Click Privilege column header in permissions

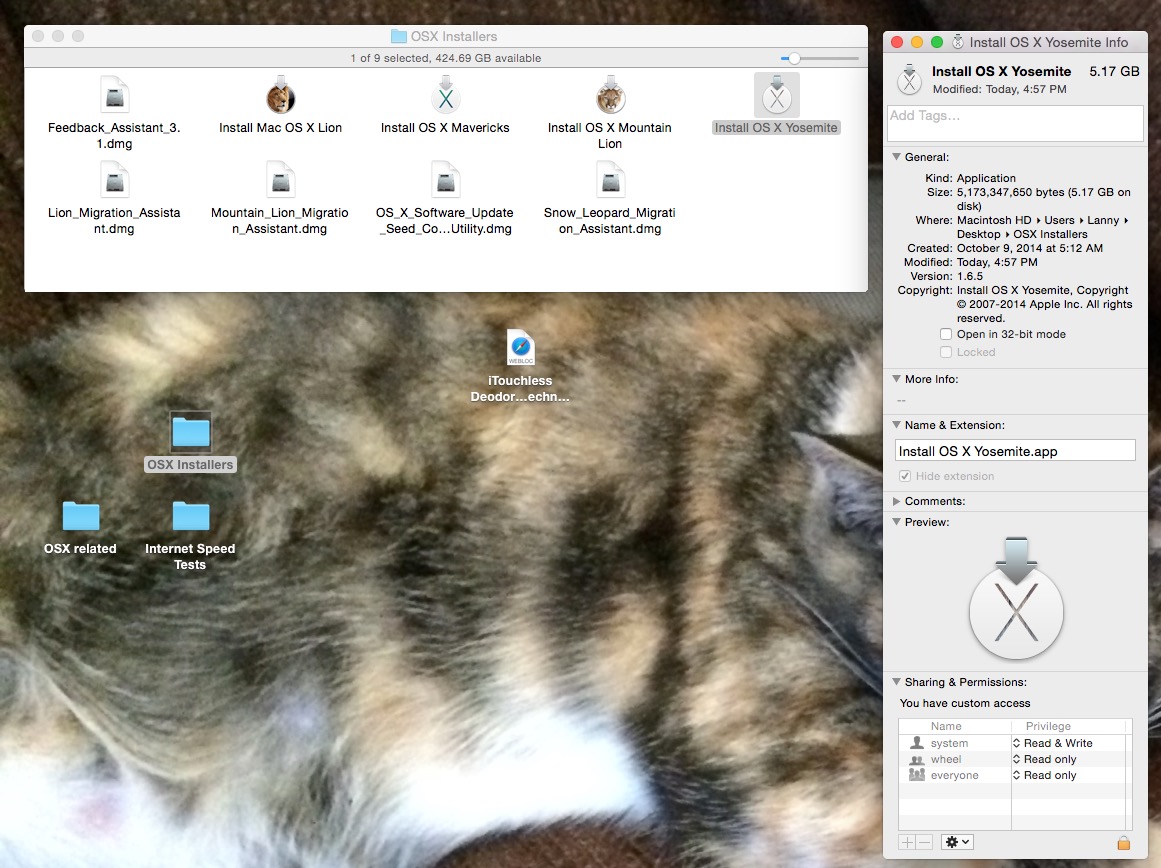pos(1048,726)
